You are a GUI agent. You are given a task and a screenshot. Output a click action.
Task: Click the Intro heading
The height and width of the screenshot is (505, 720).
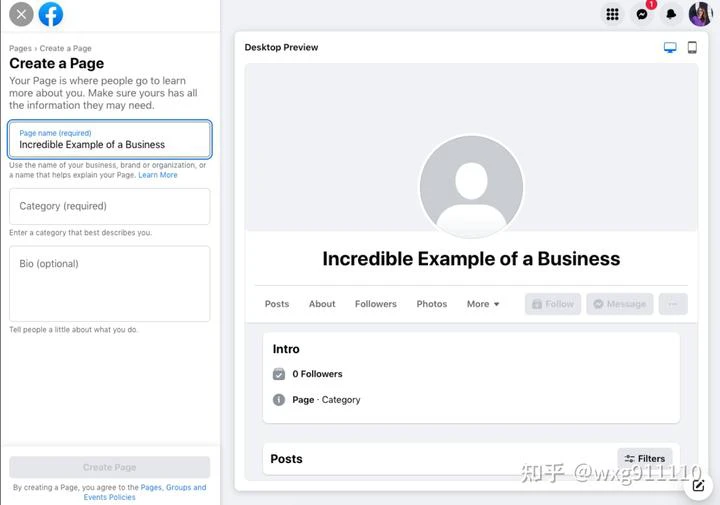click(x=286, y=349)
